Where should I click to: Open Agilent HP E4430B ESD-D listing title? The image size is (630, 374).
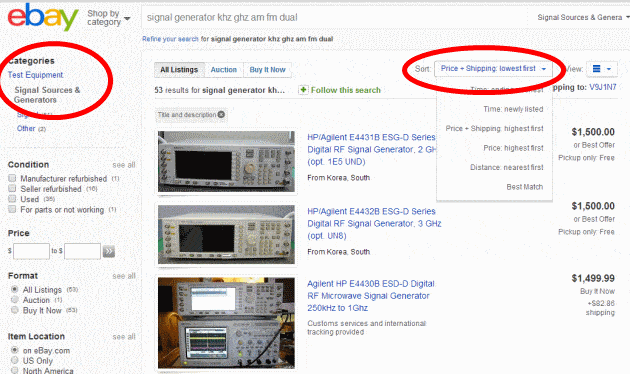tap(371, 296)
